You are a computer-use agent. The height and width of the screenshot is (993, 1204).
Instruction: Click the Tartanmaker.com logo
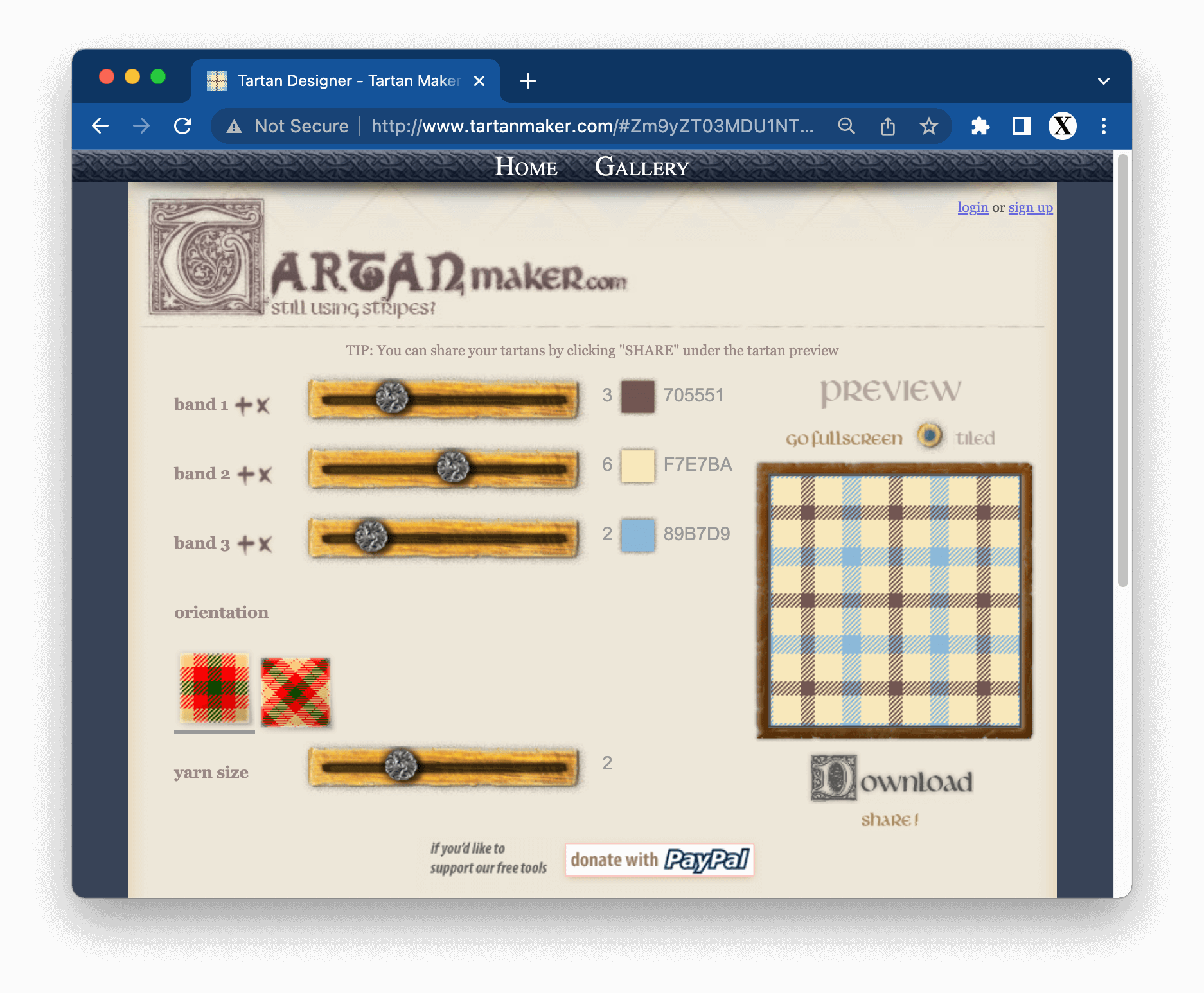point(387,258)
